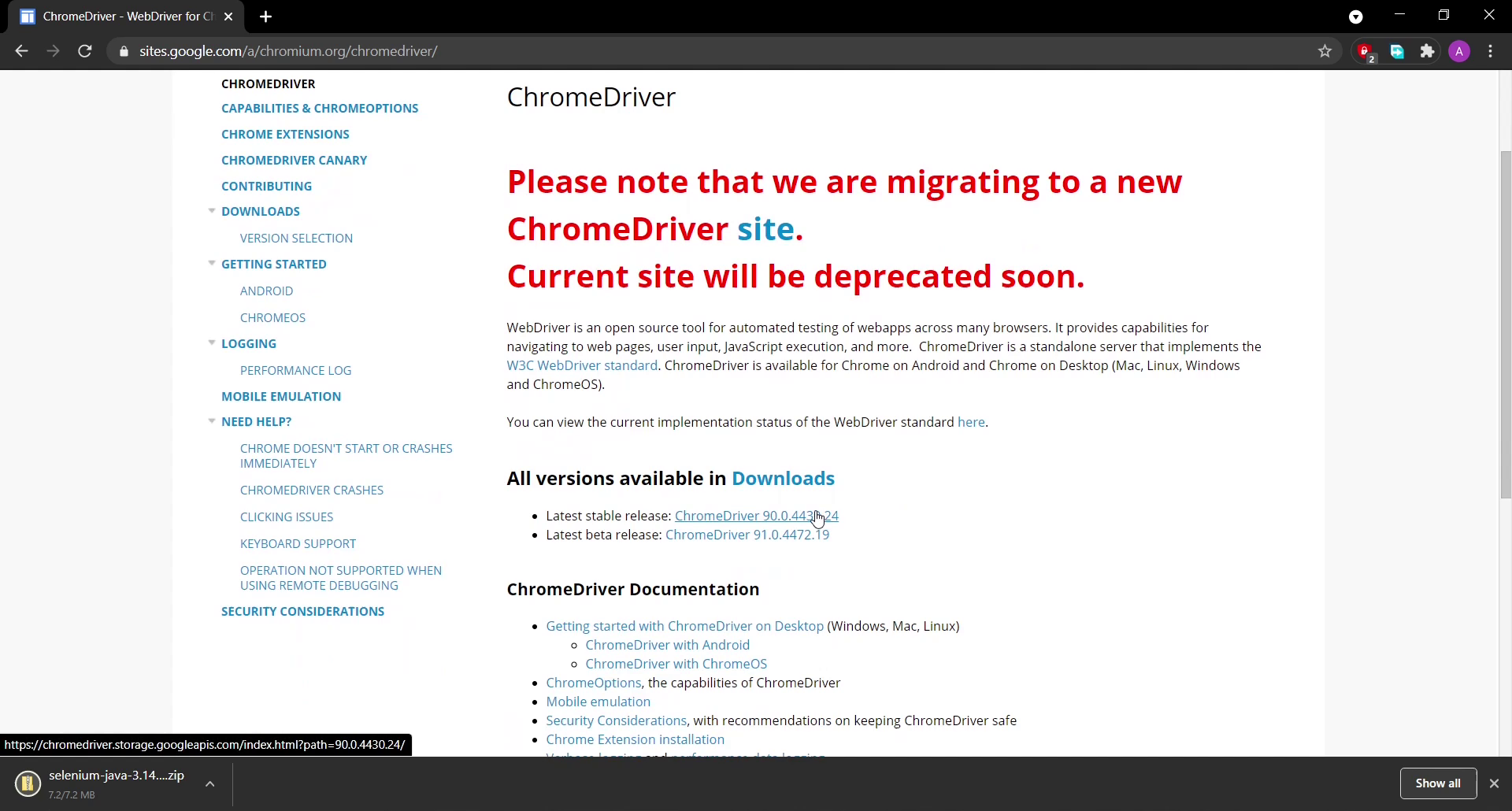Open Chrome Extension installation link
Screen dimensions: 1512x811
pos(635,739)
